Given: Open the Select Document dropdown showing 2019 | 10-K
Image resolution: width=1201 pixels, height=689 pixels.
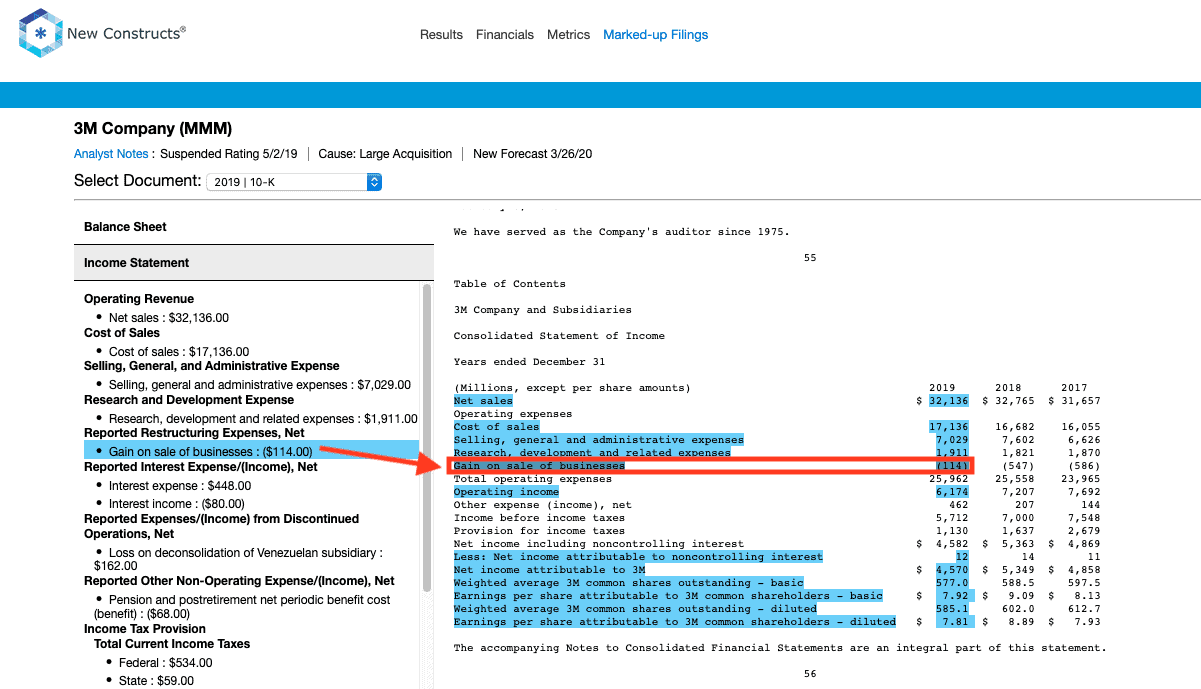Looking at the screenshot, I should coord(294,182).
